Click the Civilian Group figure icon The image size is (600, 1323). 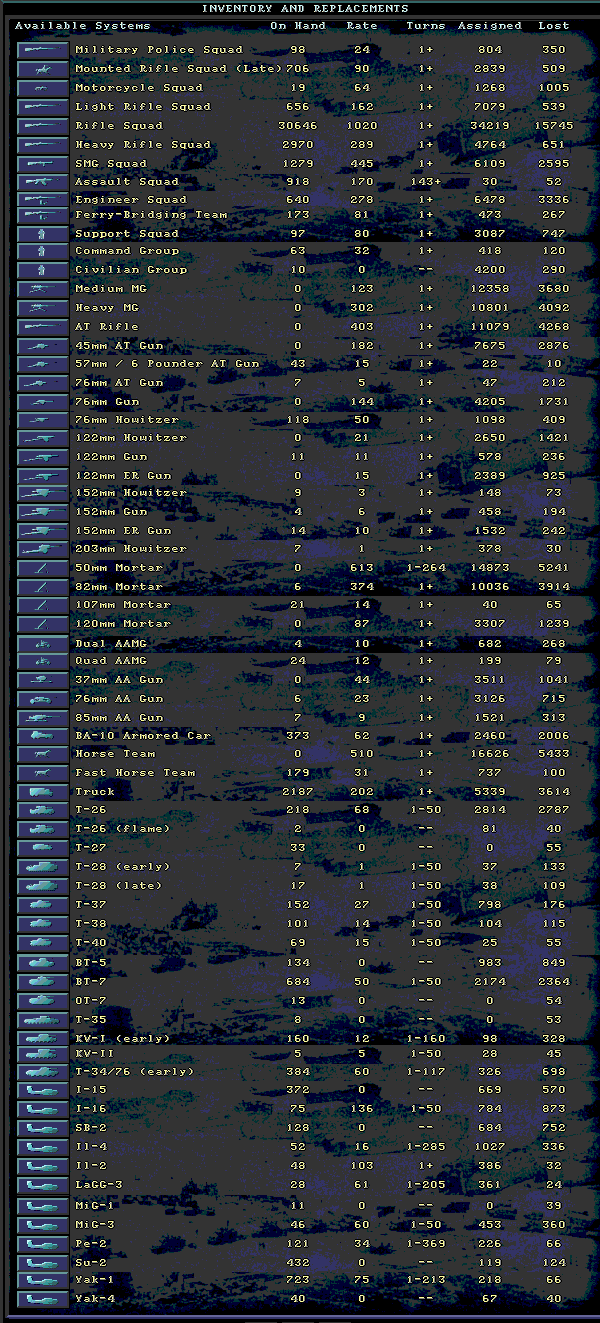pyautogui.click(x=43, y=270)
